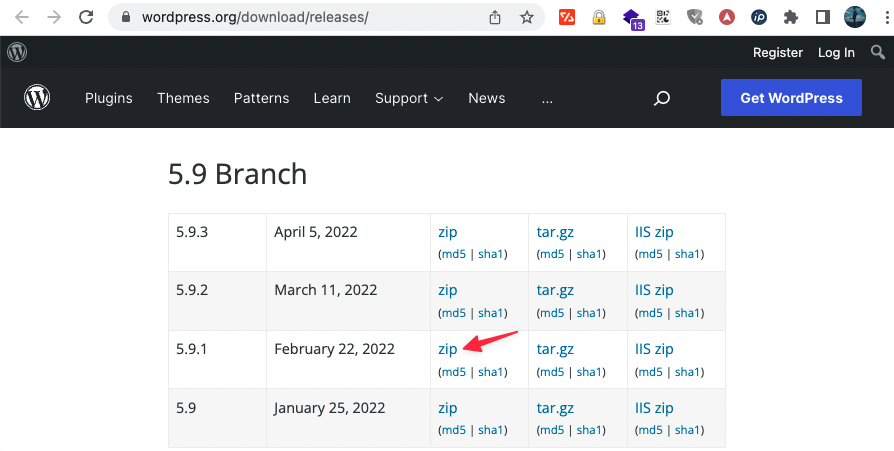Click the Chrome profile avatar

[855, 17]
